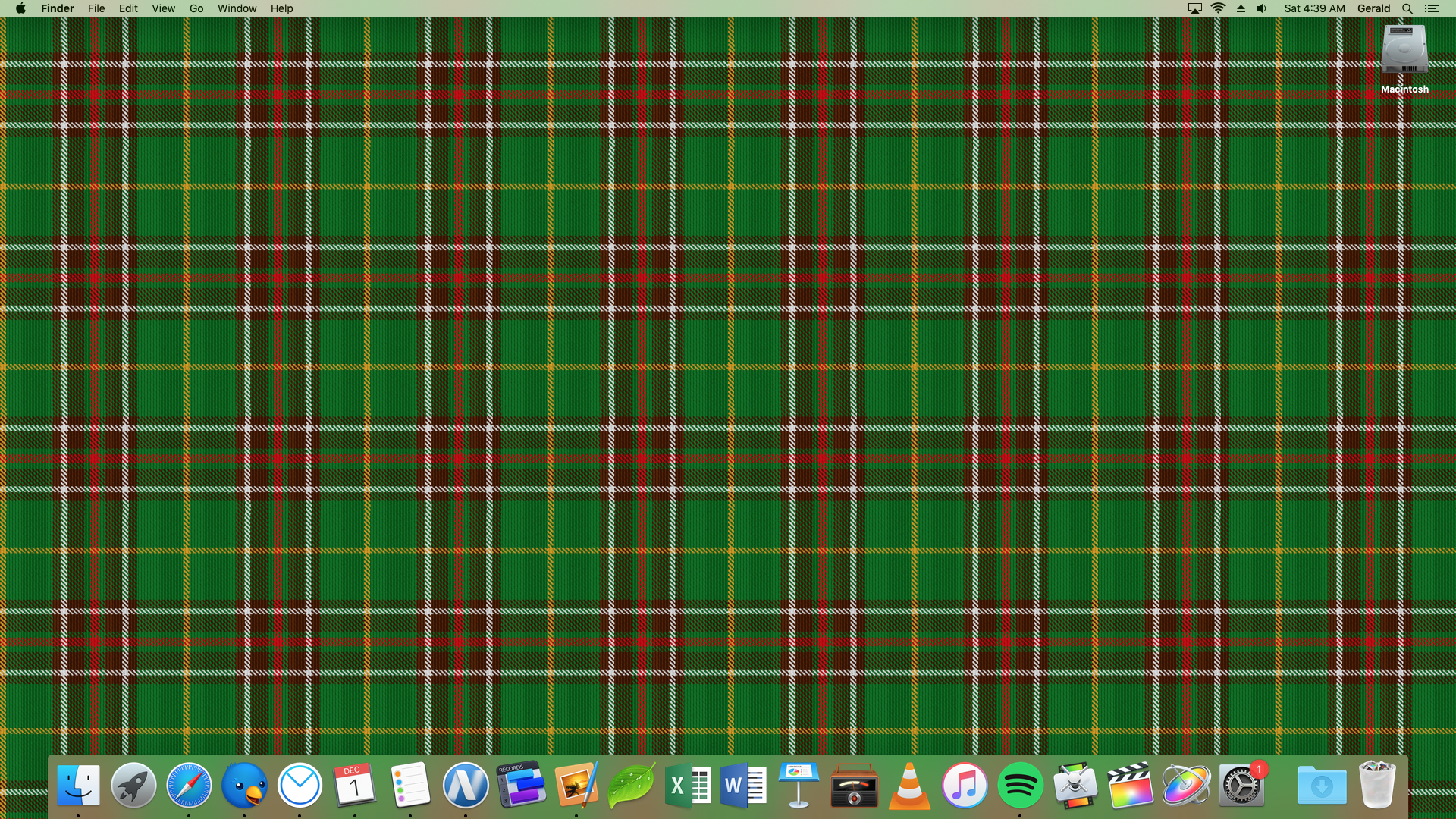The image size is (1456, 819).
Task: Open Coda green leaf app
Action: click(631, 785)
